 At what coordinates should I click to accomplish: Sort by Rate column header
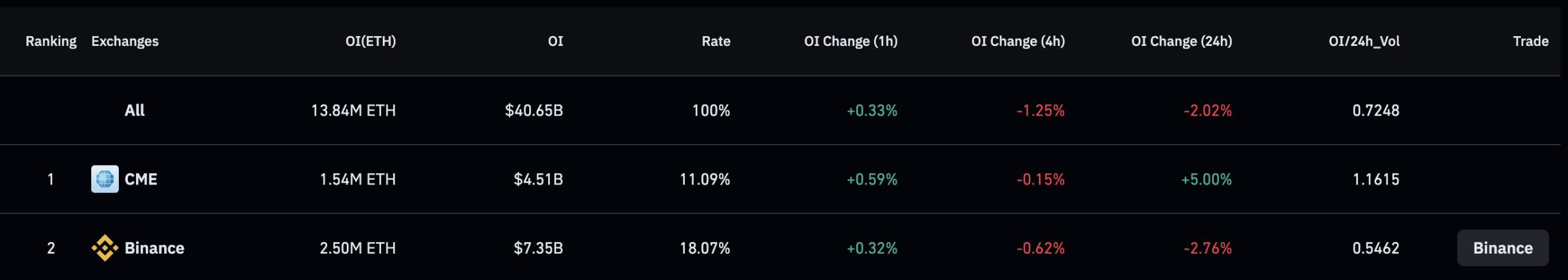click(715, 41)
